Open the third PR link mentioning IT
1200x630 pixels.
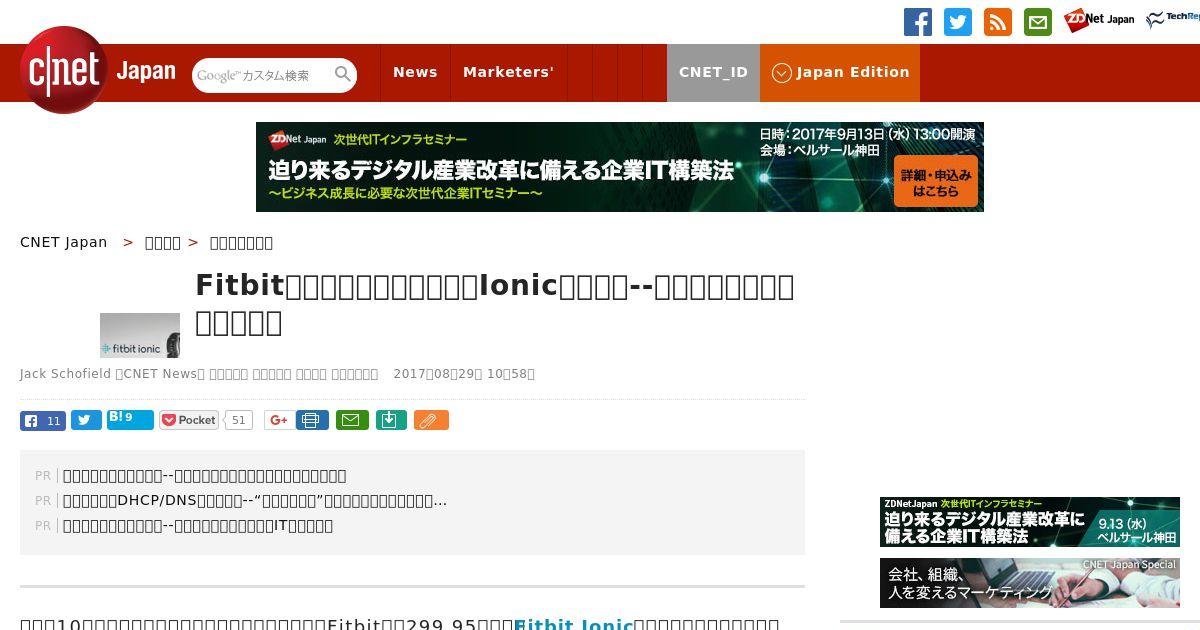click(198, 526)
